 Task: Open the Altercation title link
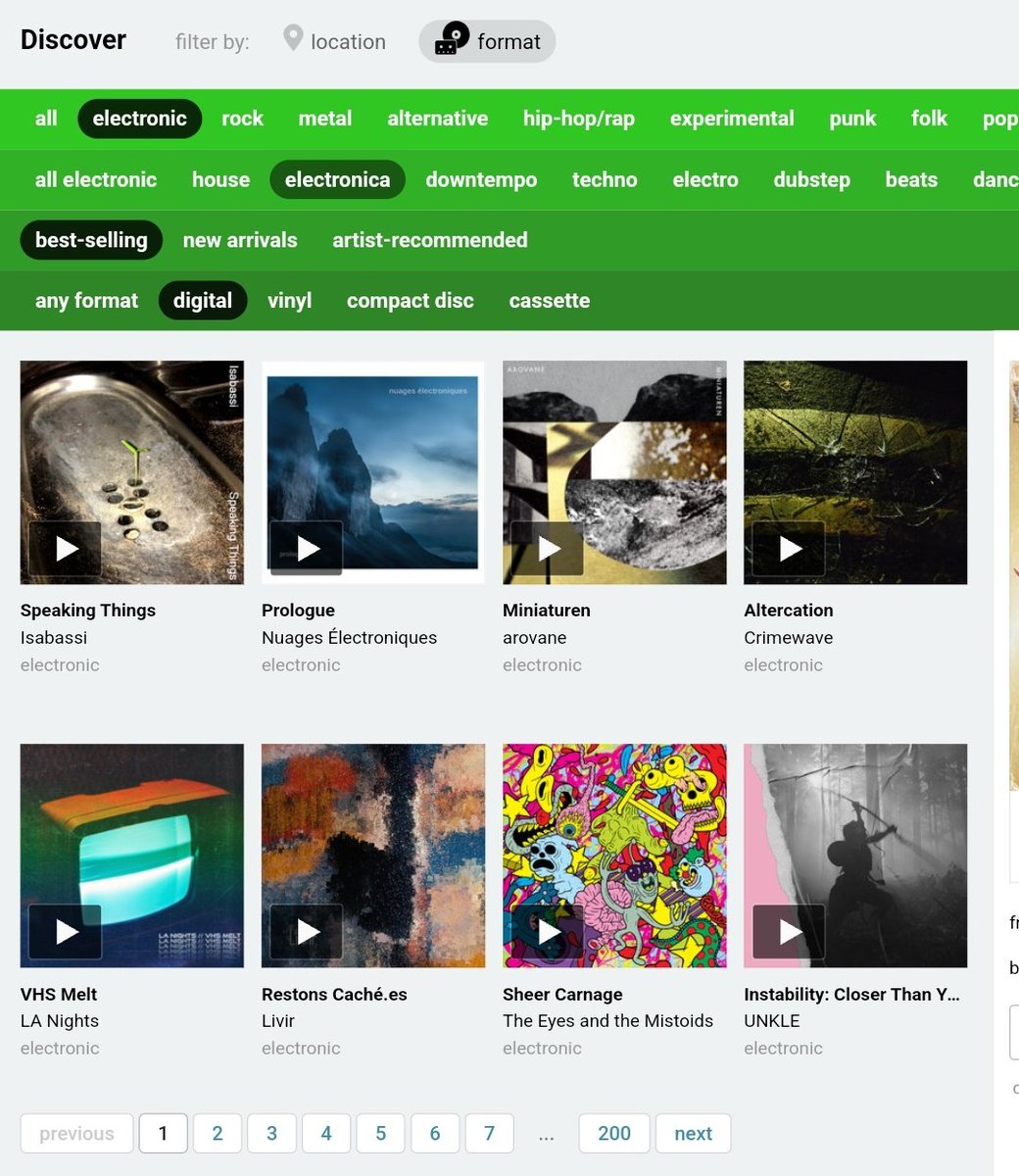(789, 611)
